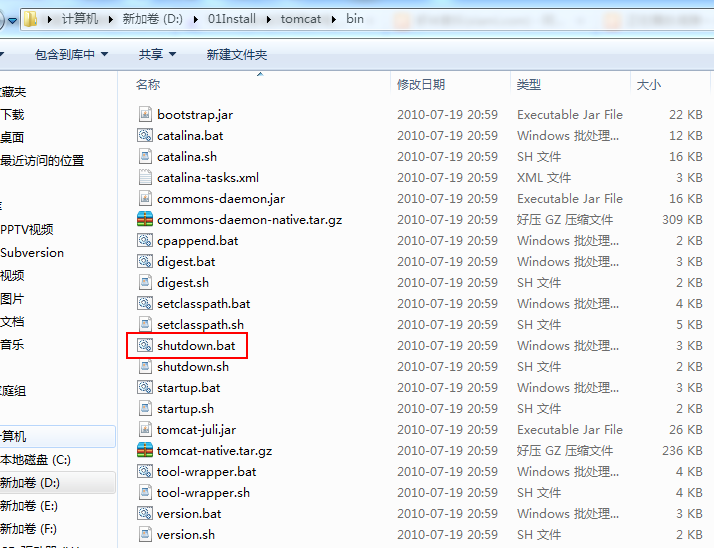
Task: Select the startup.bat file icon
Action: [x=145, y=387]
